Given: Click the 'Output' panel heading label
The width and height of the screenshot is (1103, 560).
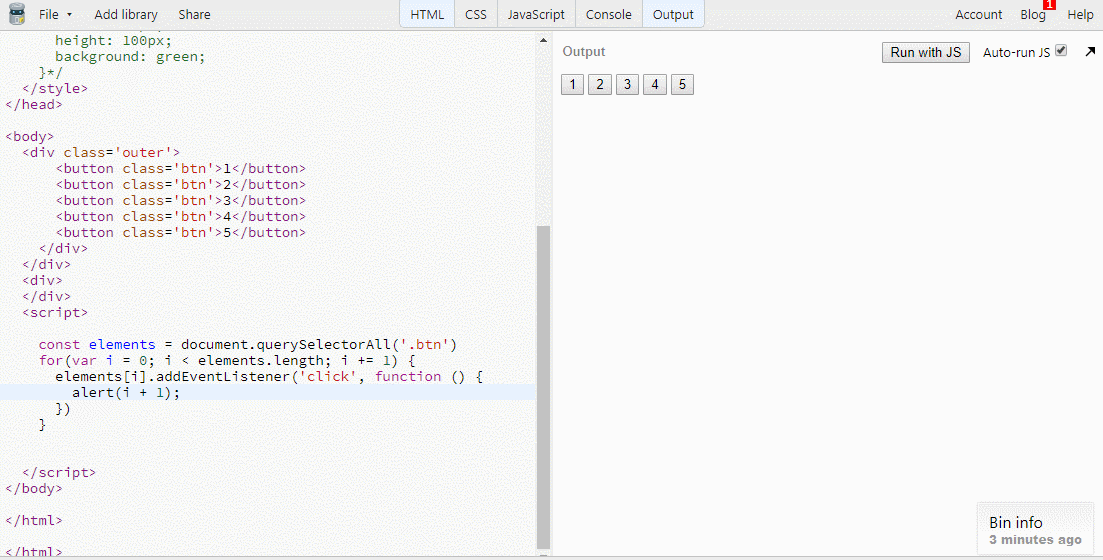Looking at the screenshot, I should [584, 51].
